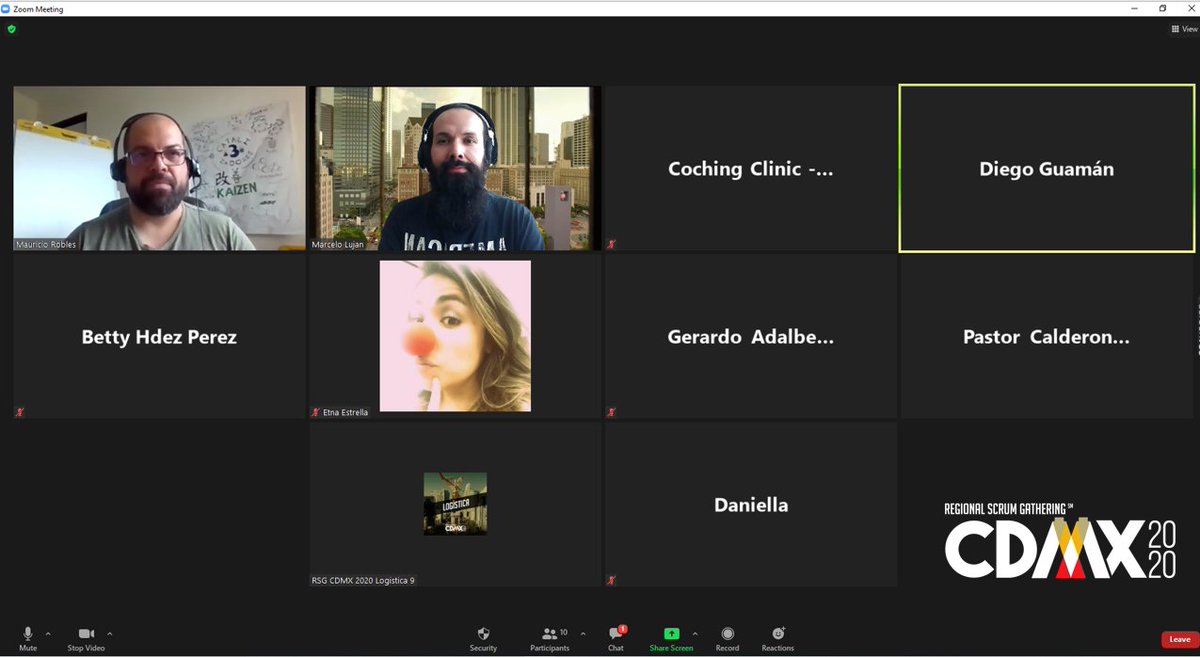Click muted mic icon on Coching Clinic tile
The height and width of the screenshot is (657, 1200).
[x=611, y=244]
